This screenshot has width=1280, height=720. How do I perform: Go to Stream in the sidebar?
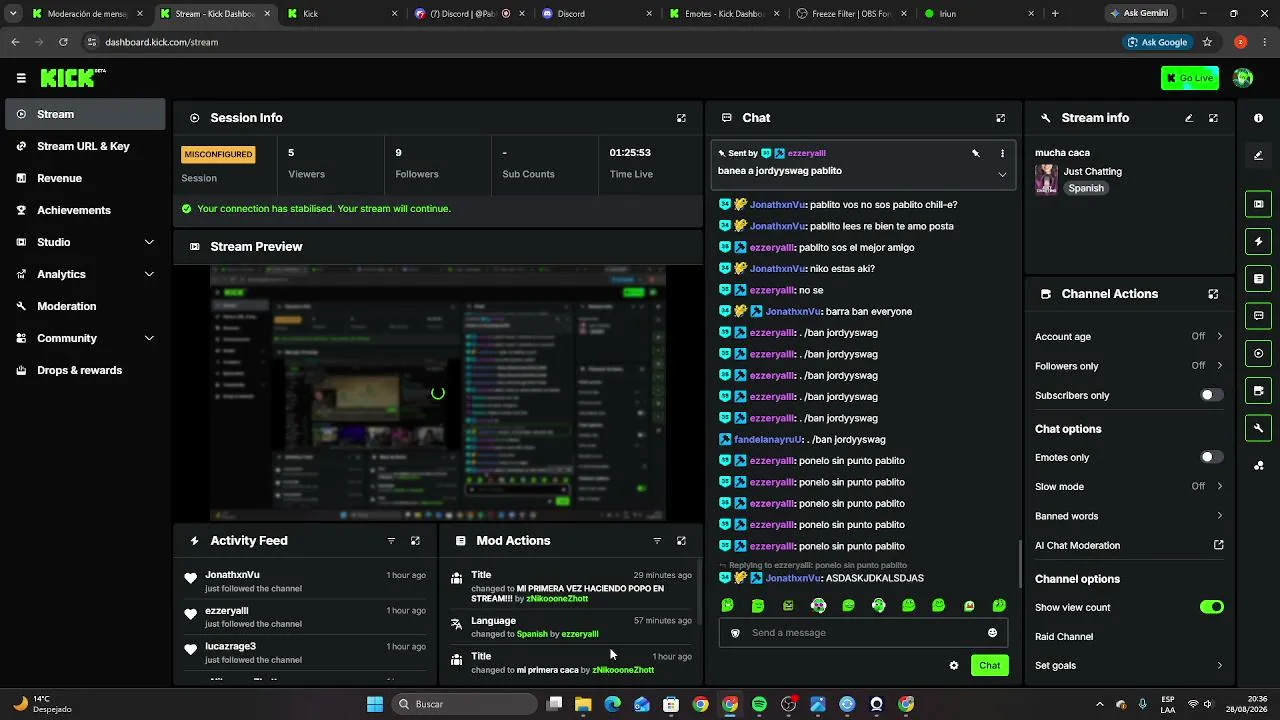85,114
